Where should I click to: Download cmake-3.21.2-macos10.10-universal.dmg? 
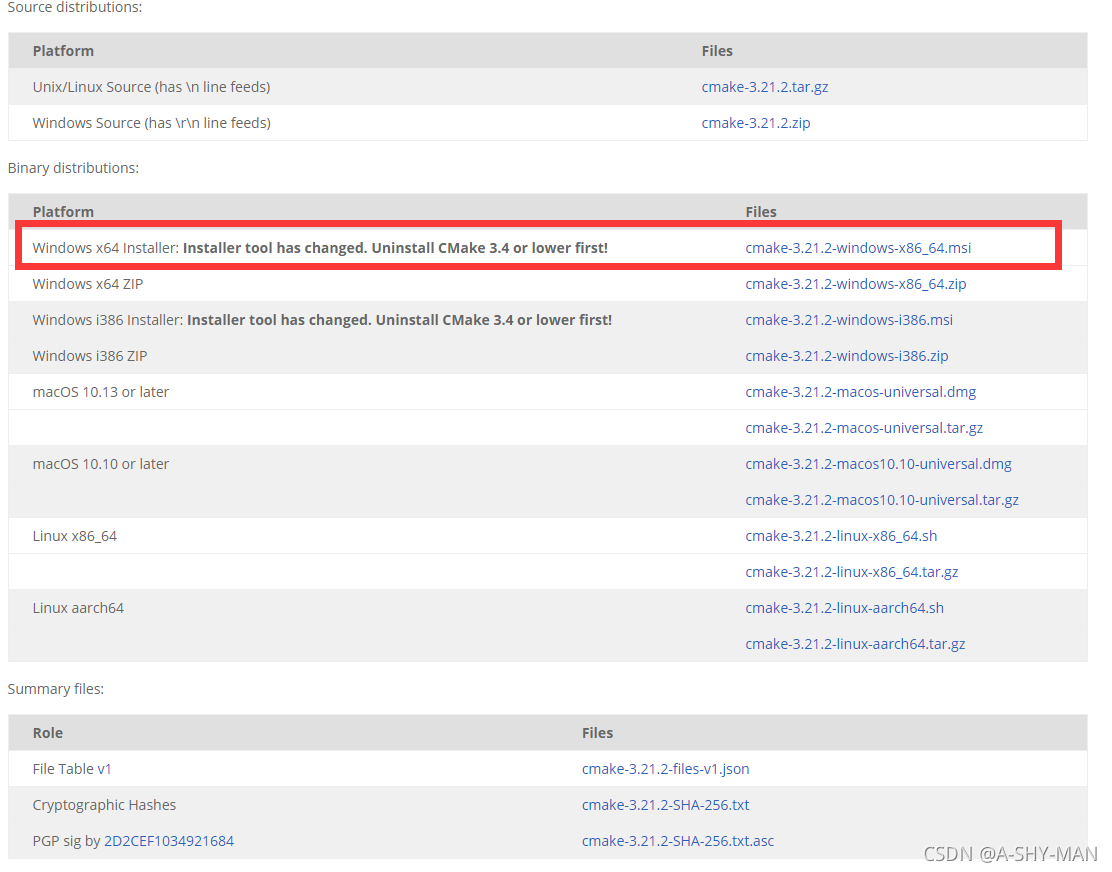click(878, 464)
